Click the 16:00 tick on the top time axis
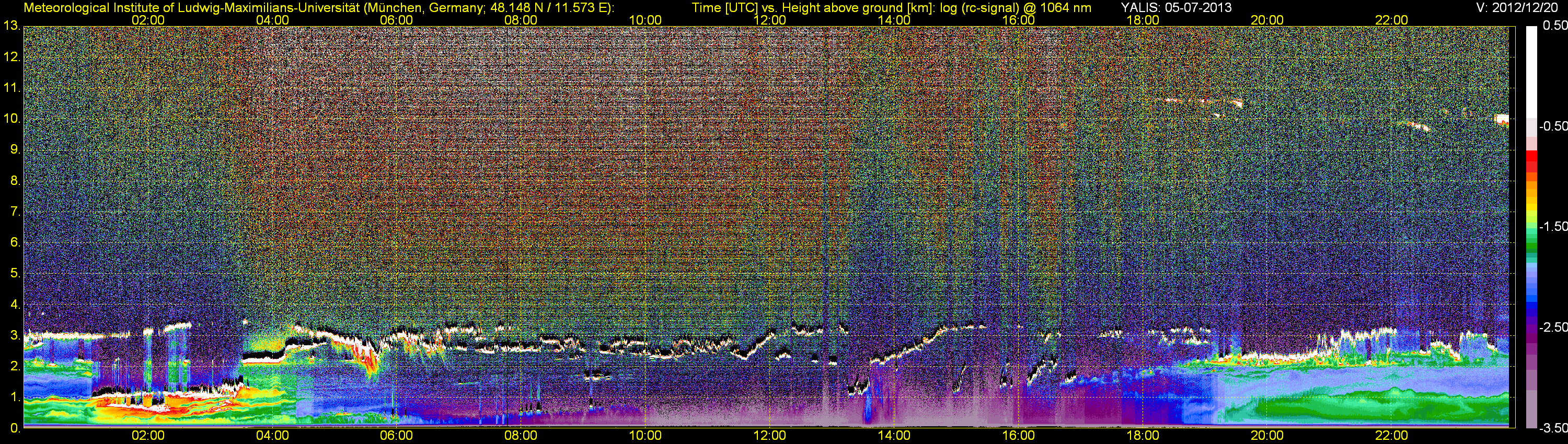Image resolution: width=1568 pixels, height=444 pixels. pos(1018,20)
